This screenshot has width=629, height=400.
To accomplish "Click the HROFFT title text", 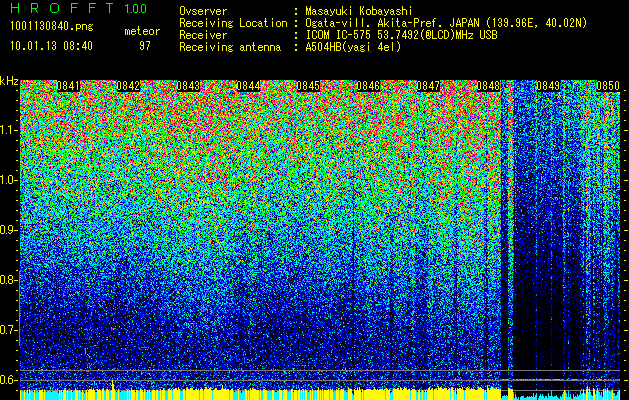I will [62, 8].
